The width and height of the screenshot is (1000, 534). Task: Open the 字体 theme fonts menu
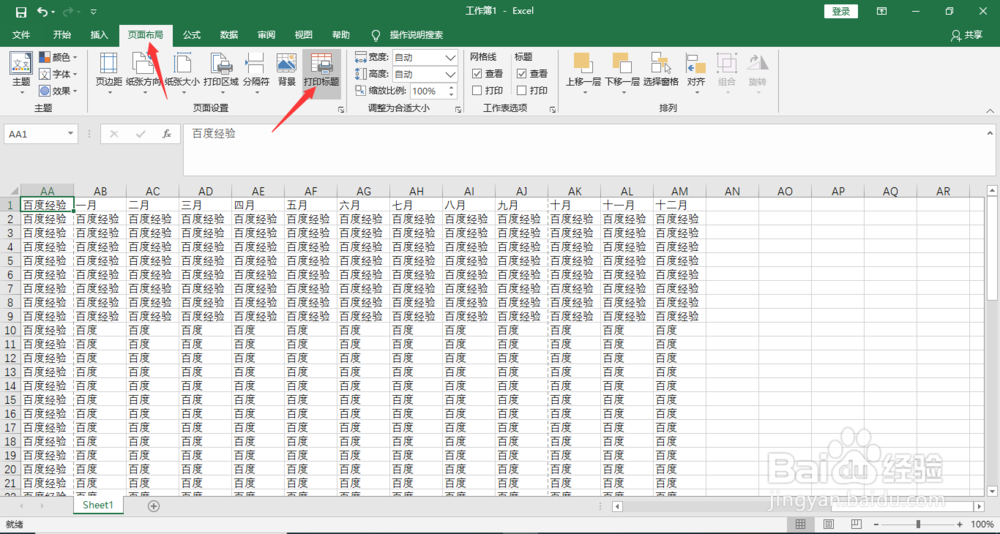(58, 74)
